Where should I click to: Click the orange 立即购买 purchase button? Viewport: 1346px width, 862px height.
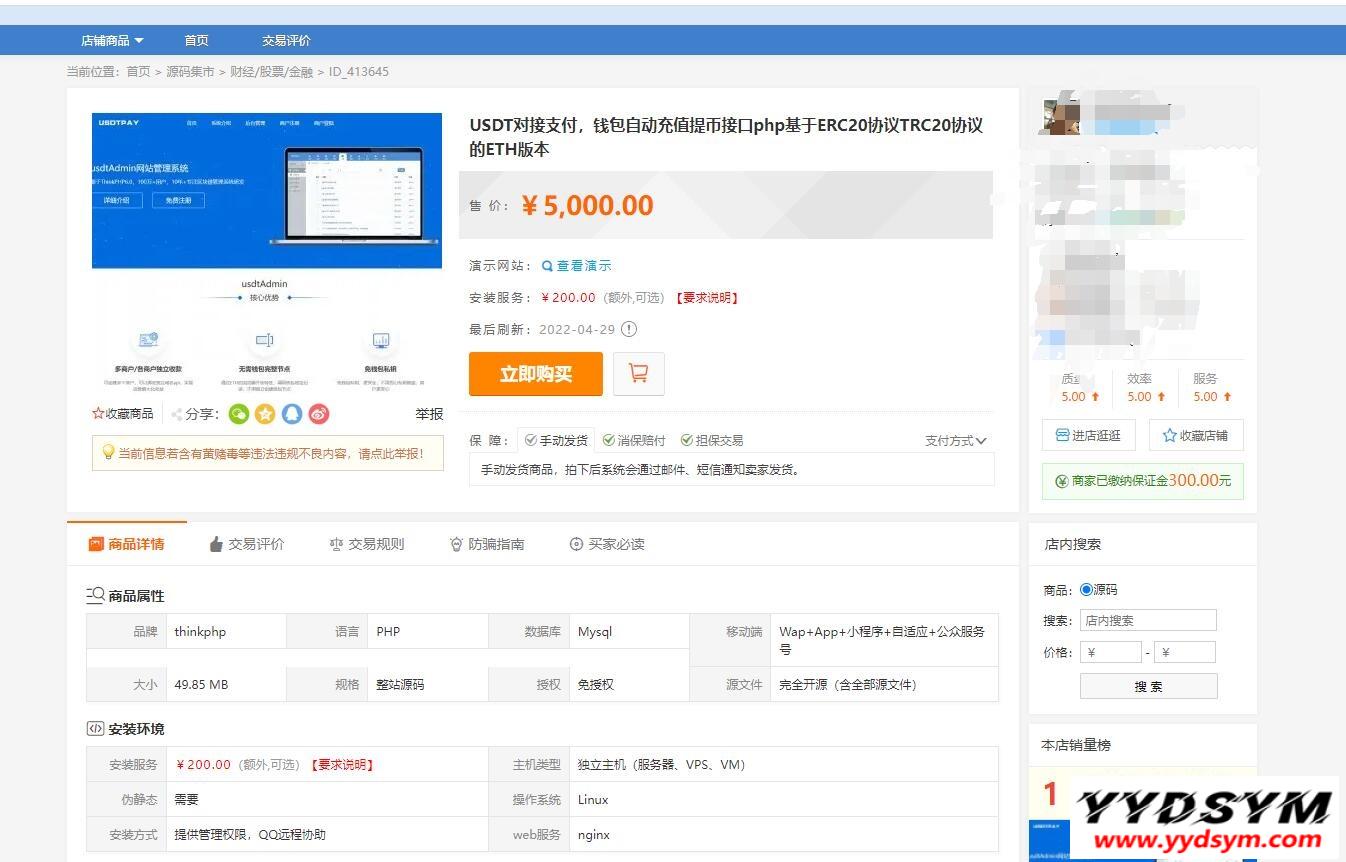(536, 373)
